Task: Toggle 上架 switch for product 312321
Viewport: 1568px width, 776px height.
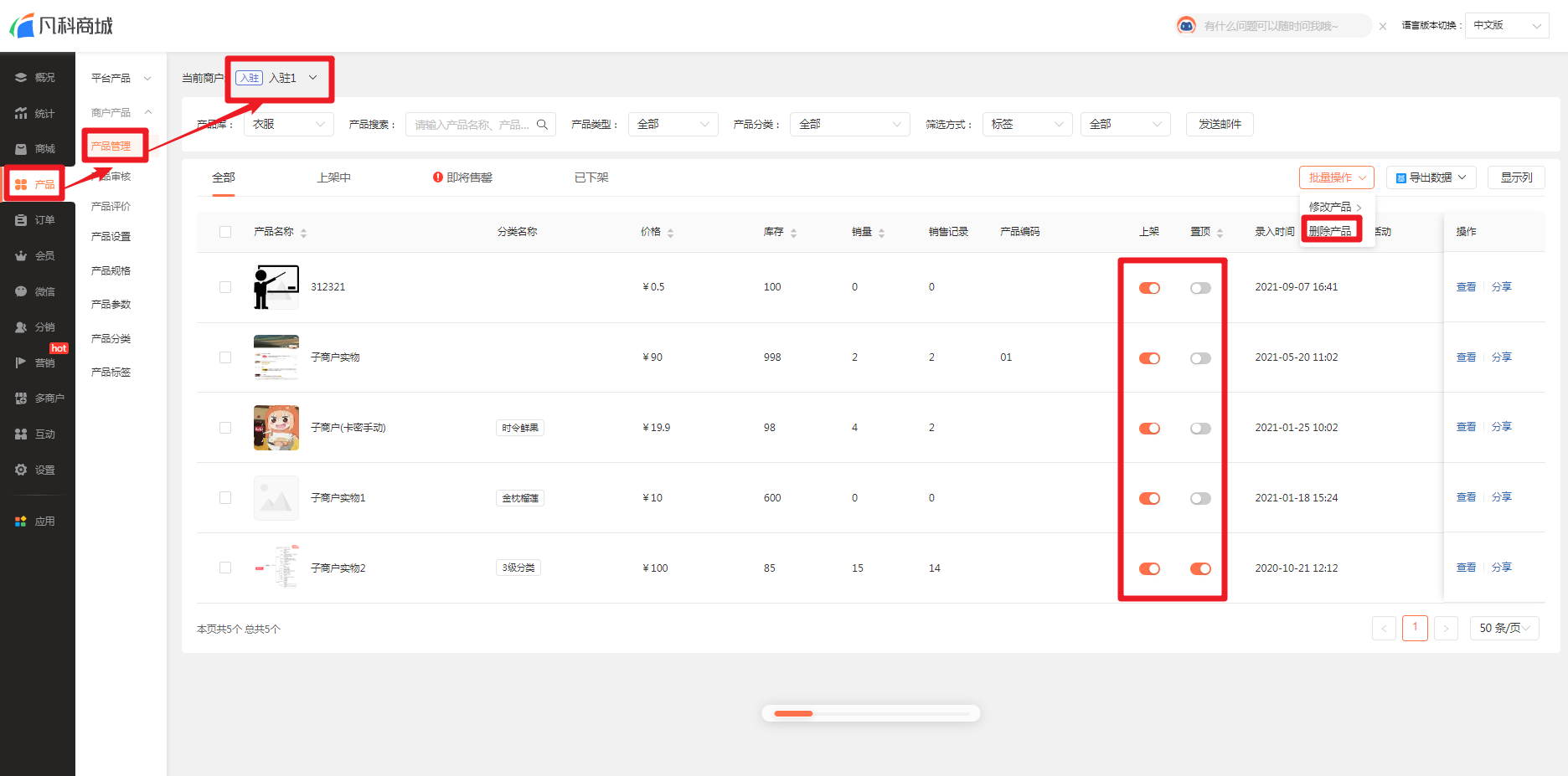Action: (x=1149, y=288)
